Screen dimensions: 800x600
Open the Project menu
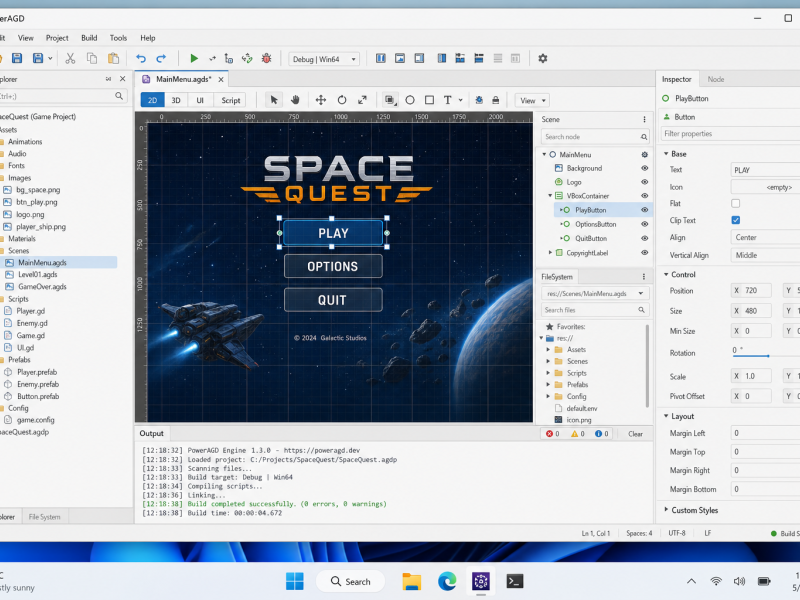(x=57, y=38)
